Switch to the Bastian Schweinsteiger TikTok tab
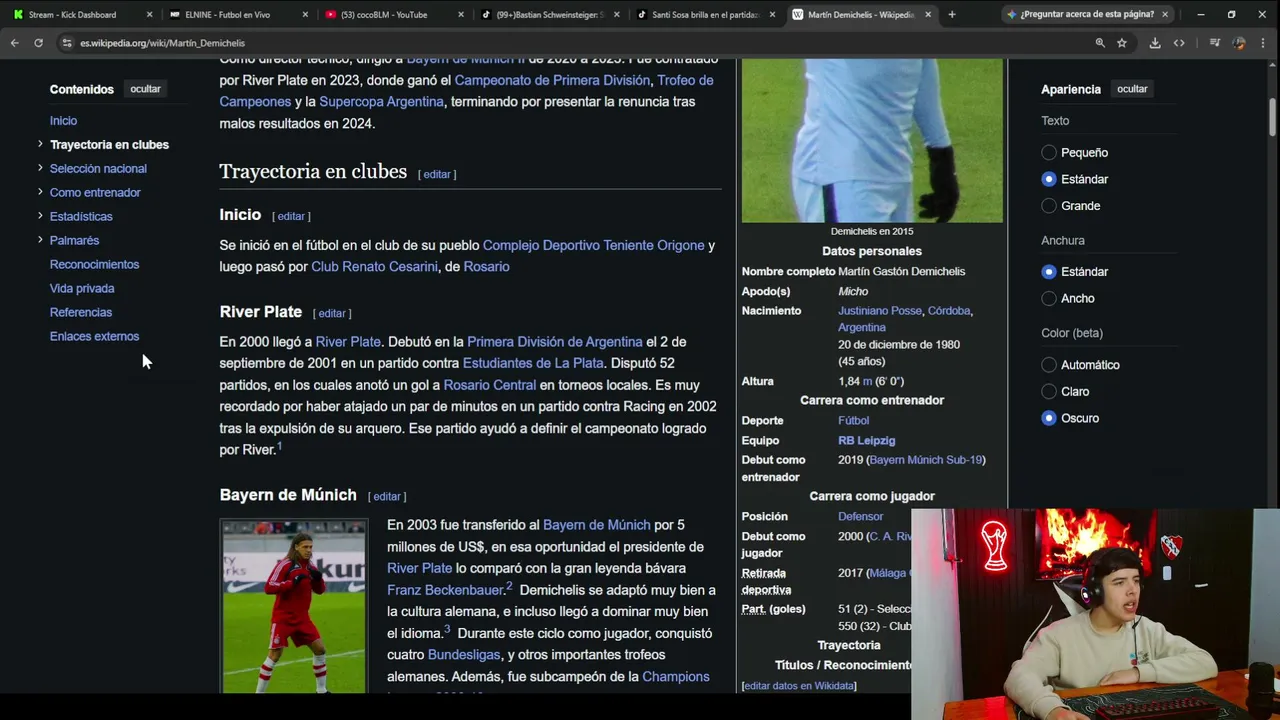This screenshot has height=720, width=1280. click(x=548, y=15)
